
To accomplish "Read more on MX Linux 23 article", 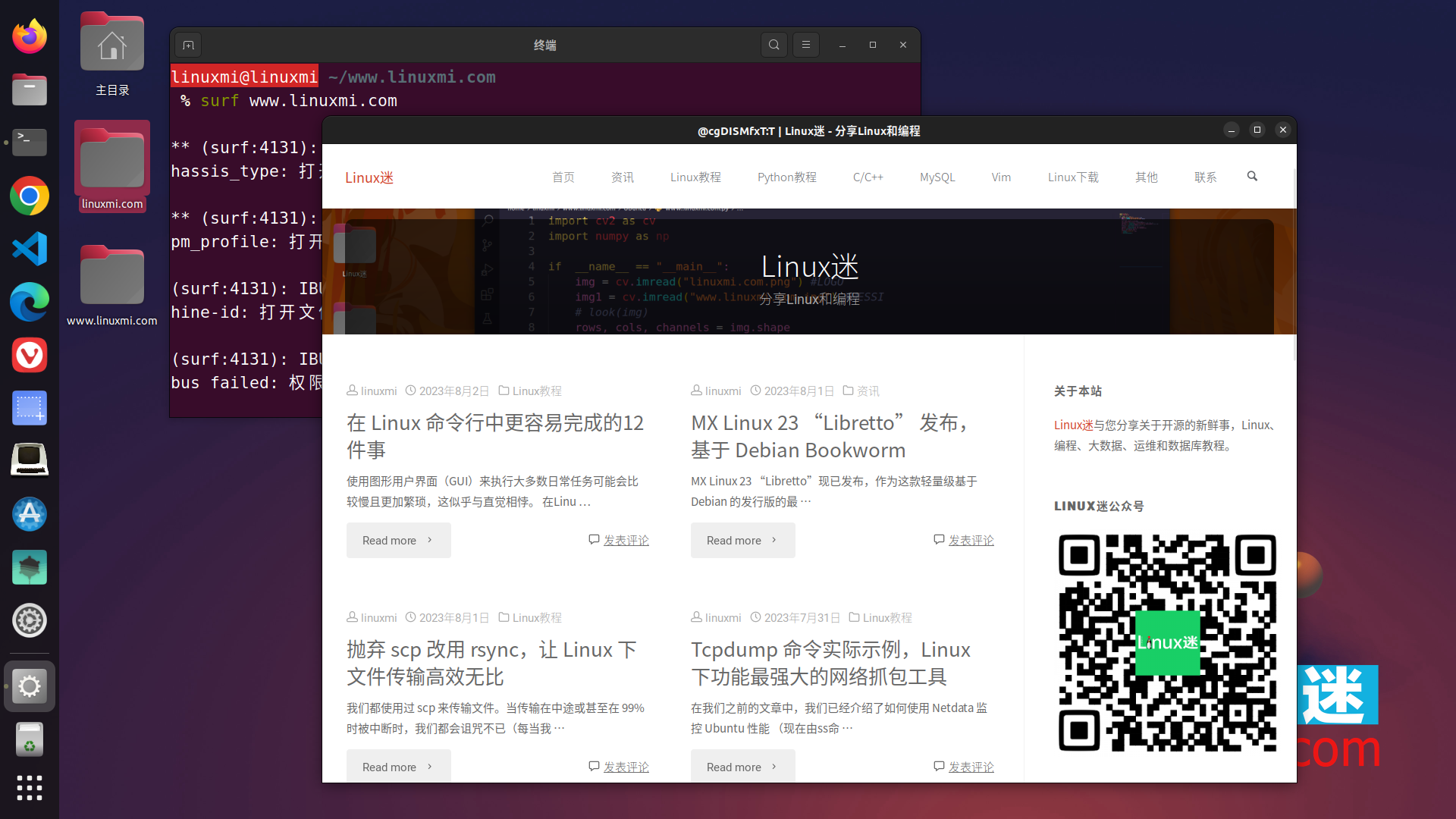I will click(x=743, y=540).
